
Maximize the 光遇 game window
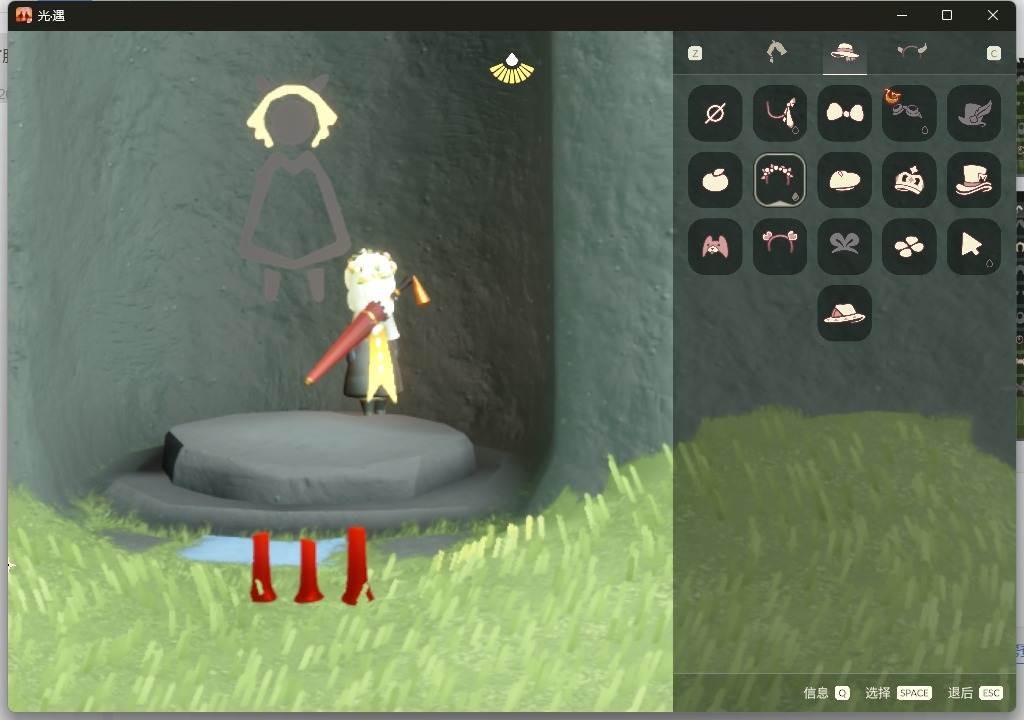pos(947,15)
